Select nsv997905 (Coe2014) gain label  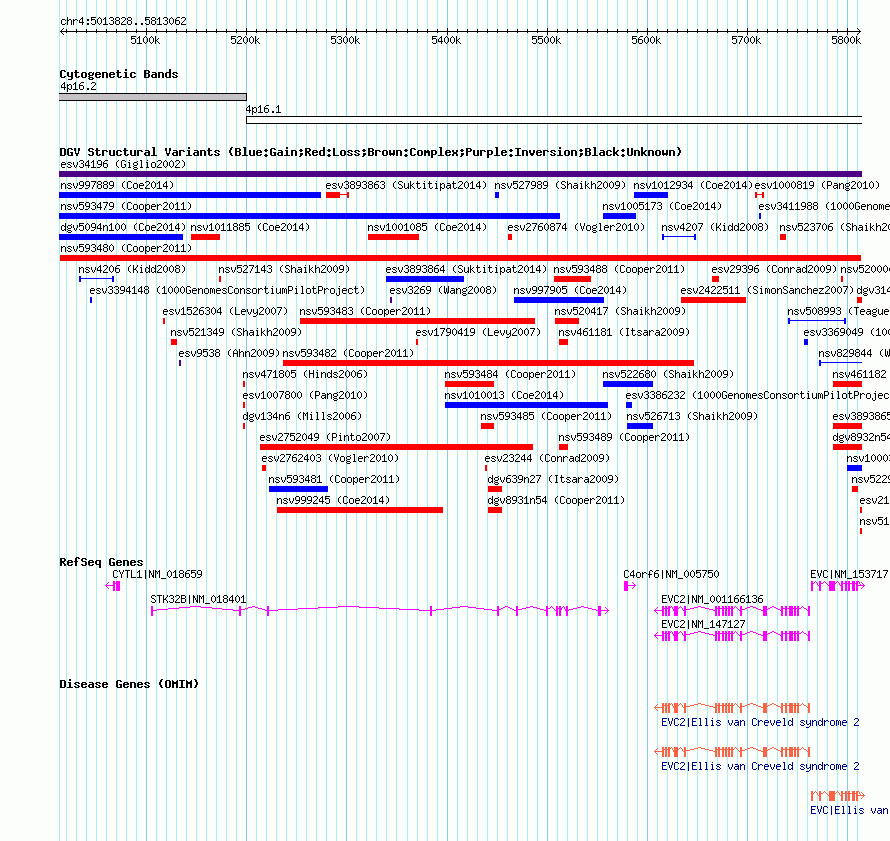pyautogui.click(x=570, y=290)
